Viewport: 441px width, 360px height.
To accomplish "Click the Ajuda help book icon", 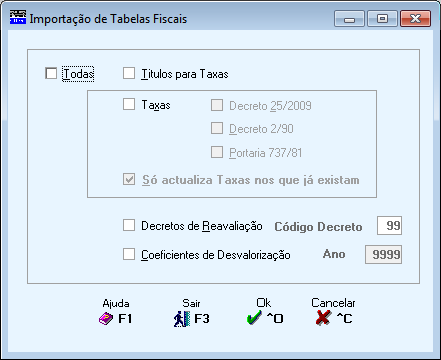I will pos(106,319).
